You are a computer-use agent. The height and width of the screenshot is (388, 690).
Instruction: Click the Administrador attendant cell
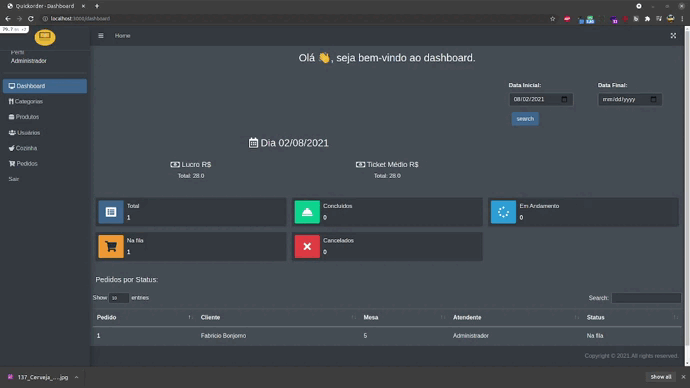point(471,336)
